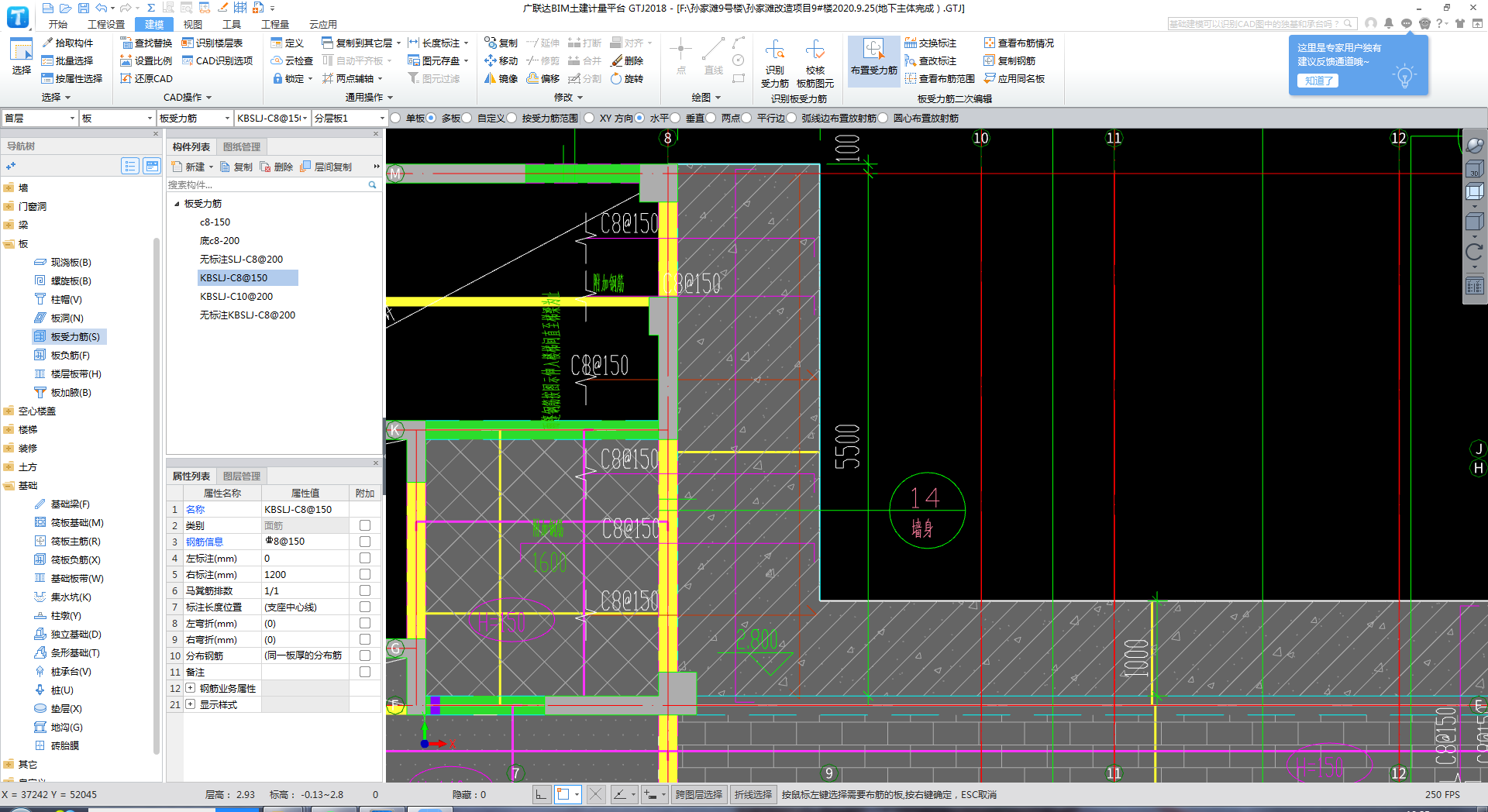Image resolution: width=1488 pixels, height=812 pixels.
Task: Click the 选择 select tool
Action: [x=21, y=56]
